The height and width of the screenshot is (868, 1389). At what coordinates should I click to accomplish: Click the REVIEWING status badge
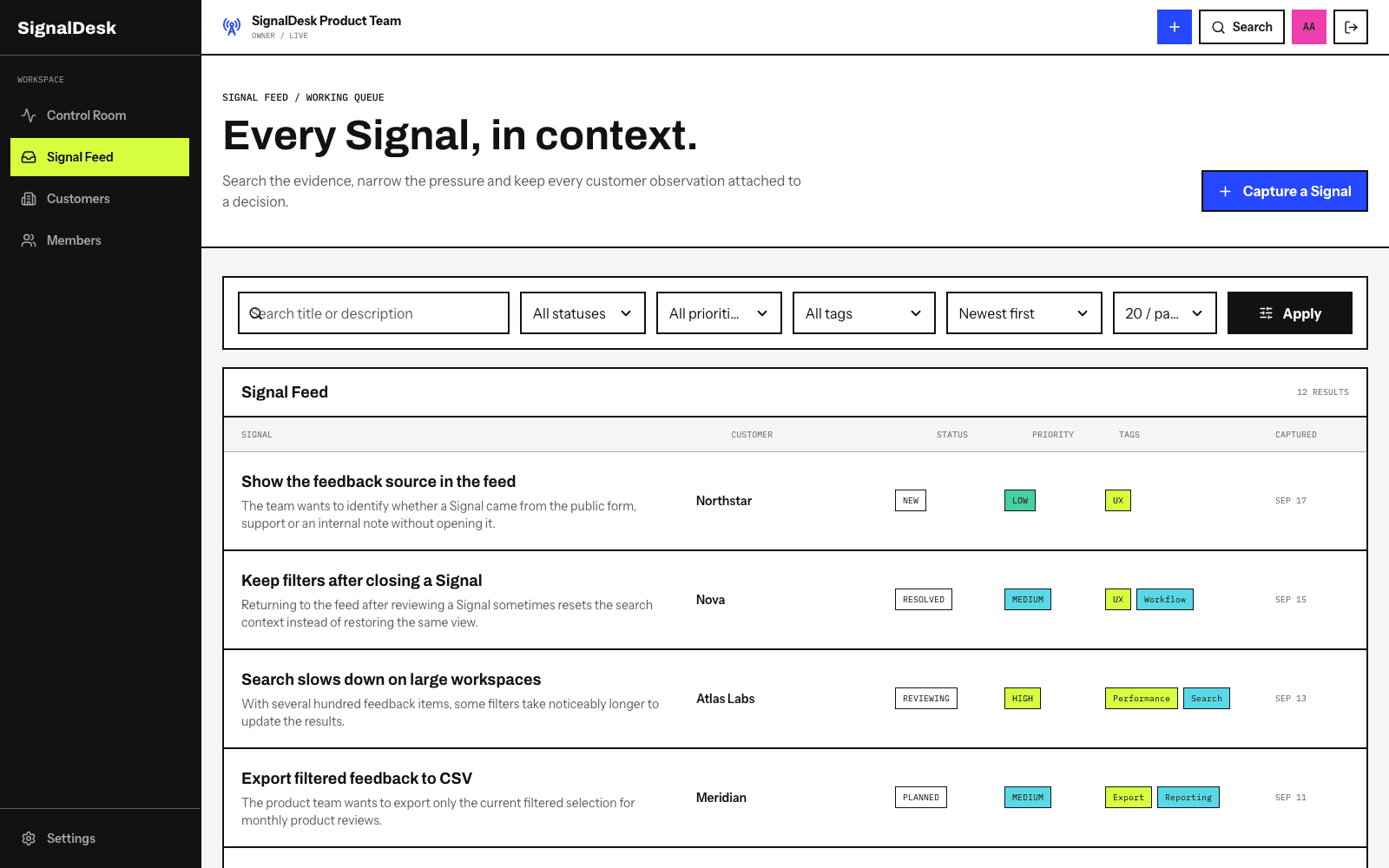tap(926, 699)
